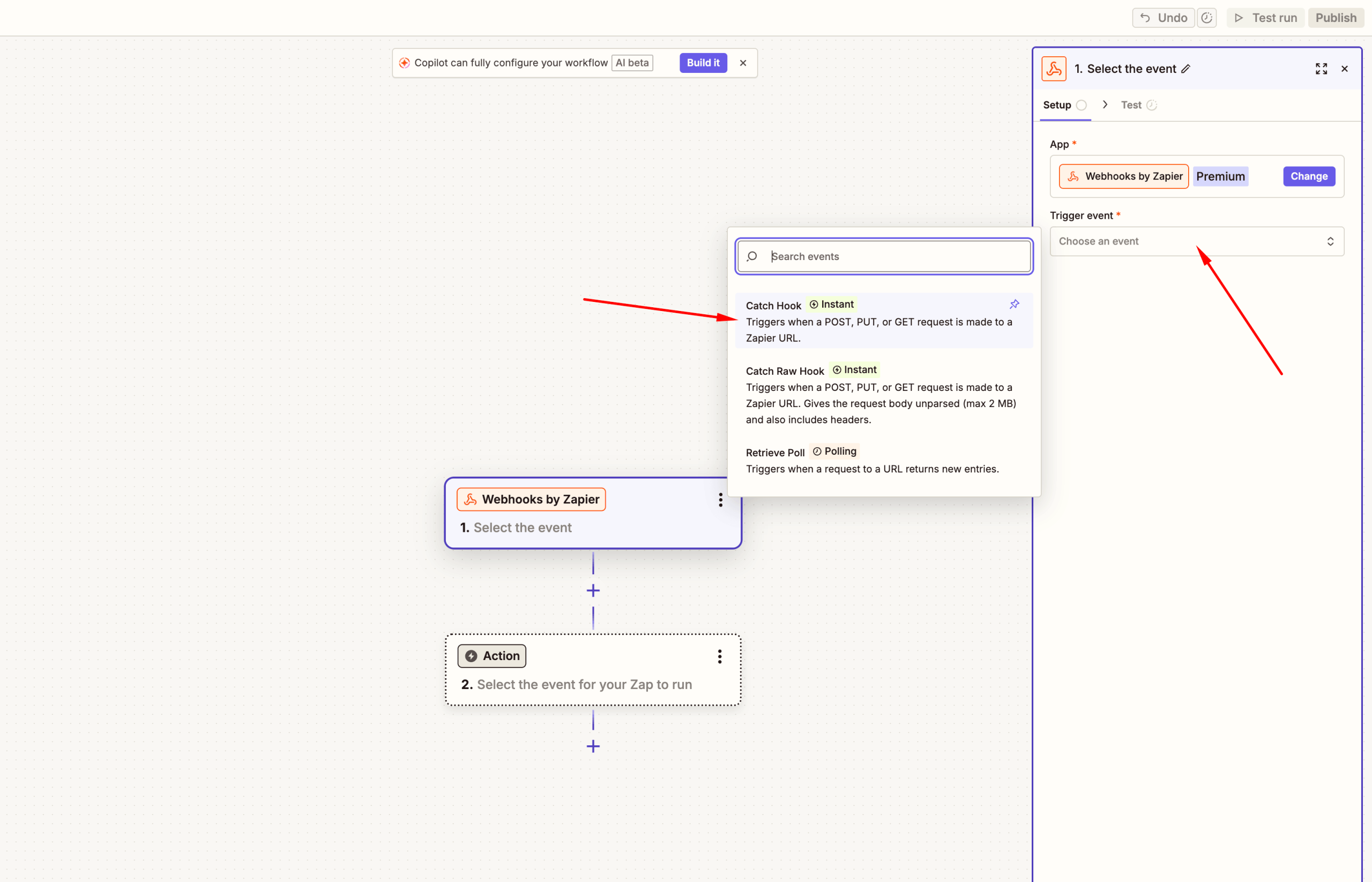Image resolution: width=1372 pixels, height=882 pixels.
Task: Click the Instant badge on Catch Raw Hook
Action: click(x=855, y=370)
